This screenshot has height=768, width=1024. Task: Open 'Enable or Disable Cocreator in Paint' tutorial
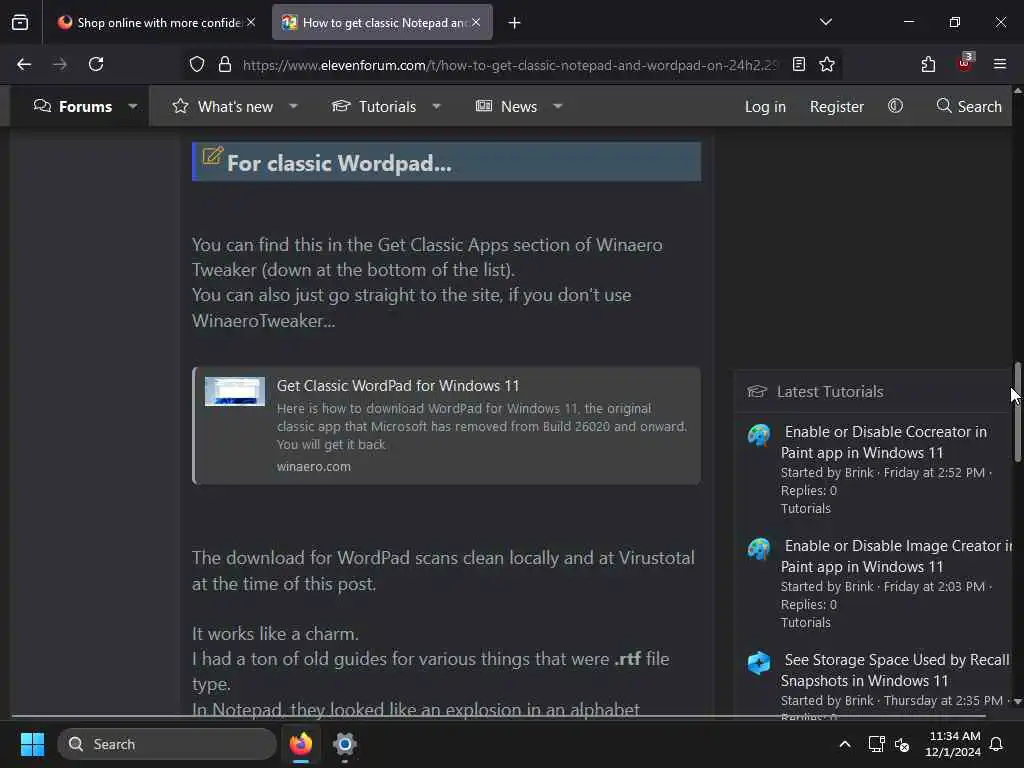pyautogui.click(x=883, y=442)
